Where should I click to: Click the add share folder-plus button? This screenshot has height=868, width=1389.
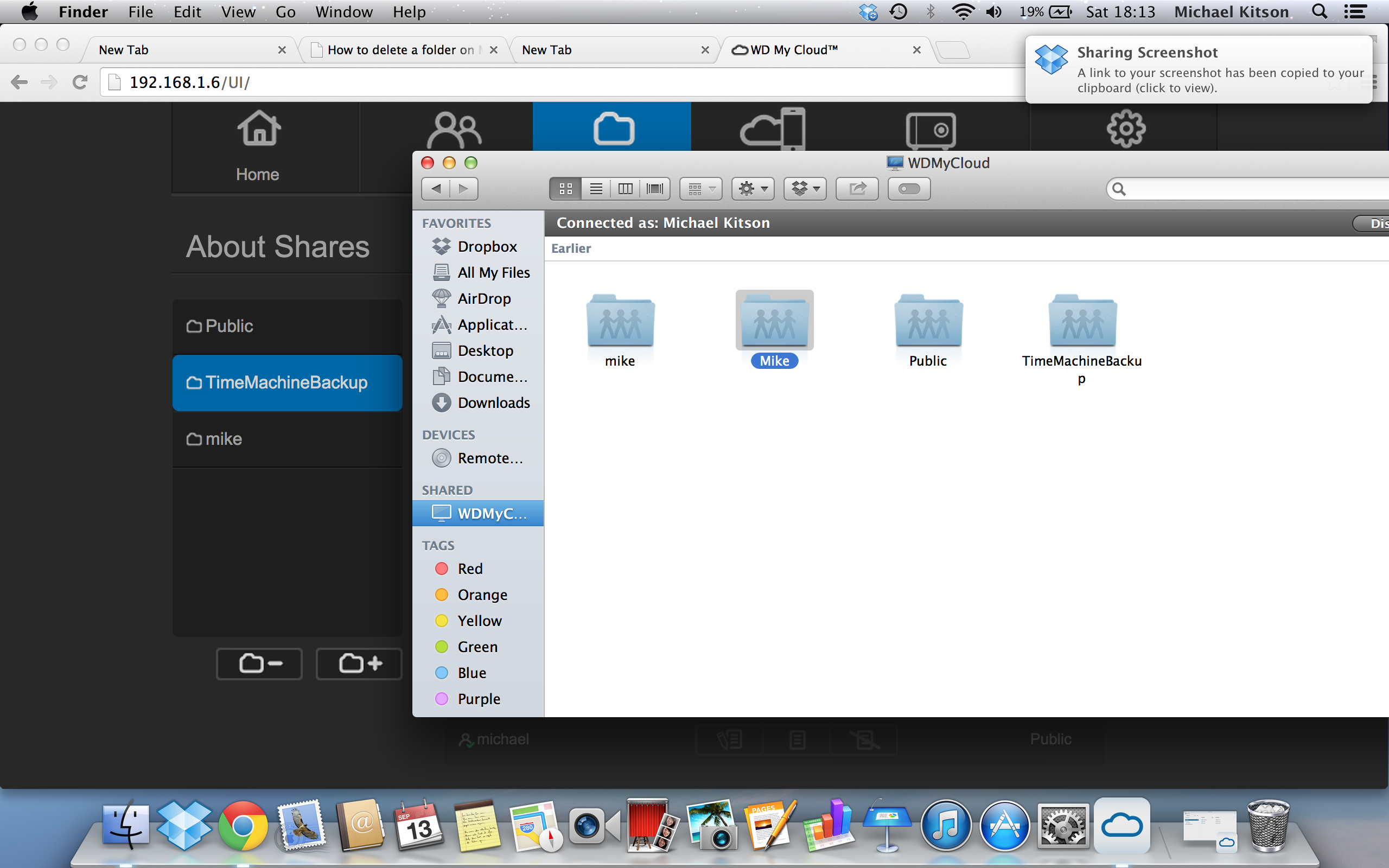click(x=359, y=663)
